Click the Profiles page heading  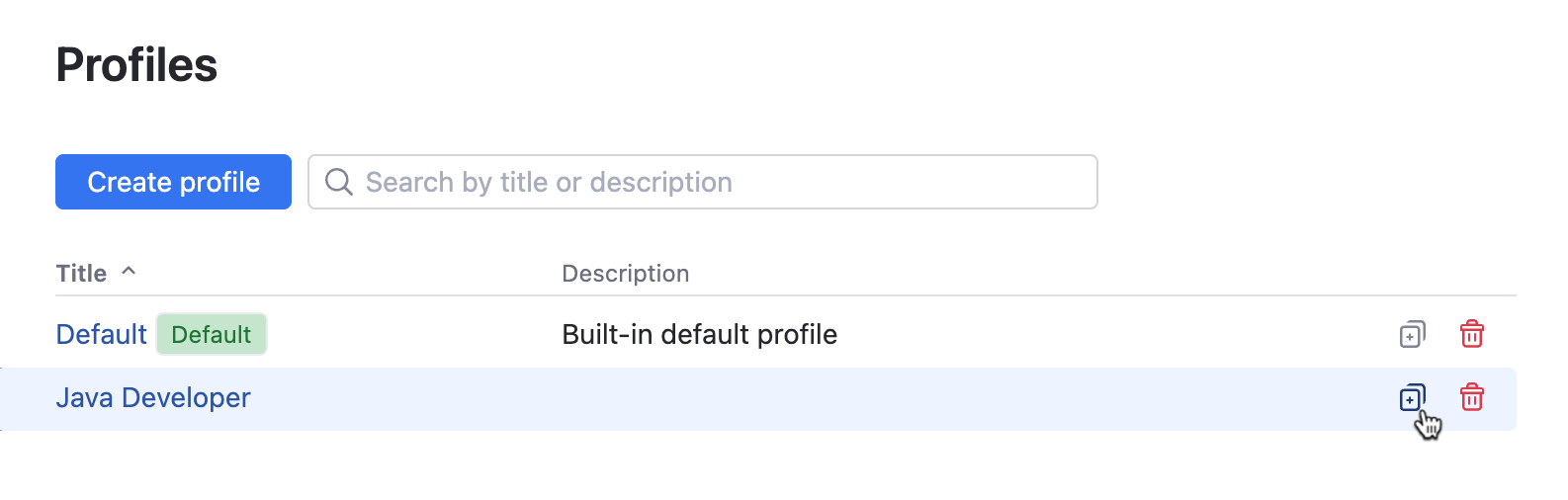click(x=136, y=65)
